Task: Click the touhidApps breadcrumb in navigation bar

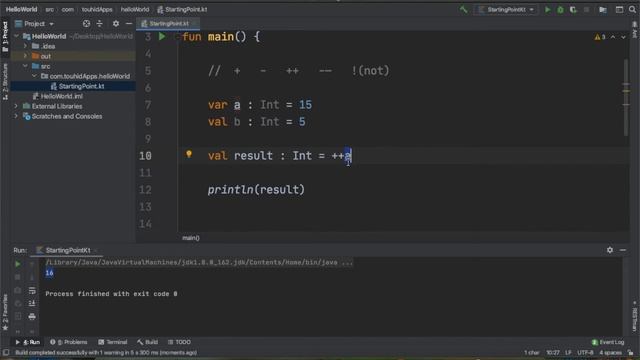Action: coord(97,9)
